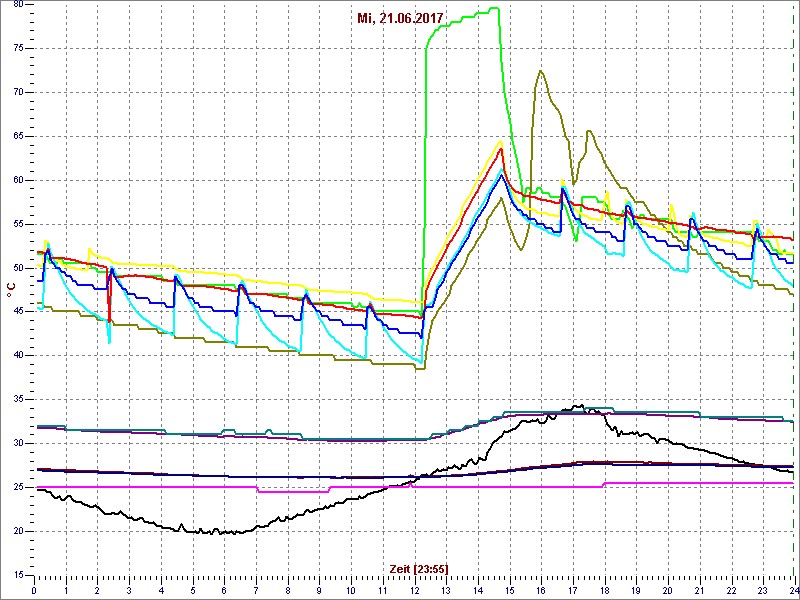Select the 75 value on the temperature axis

pyautogui.click(x=17, y=48)
